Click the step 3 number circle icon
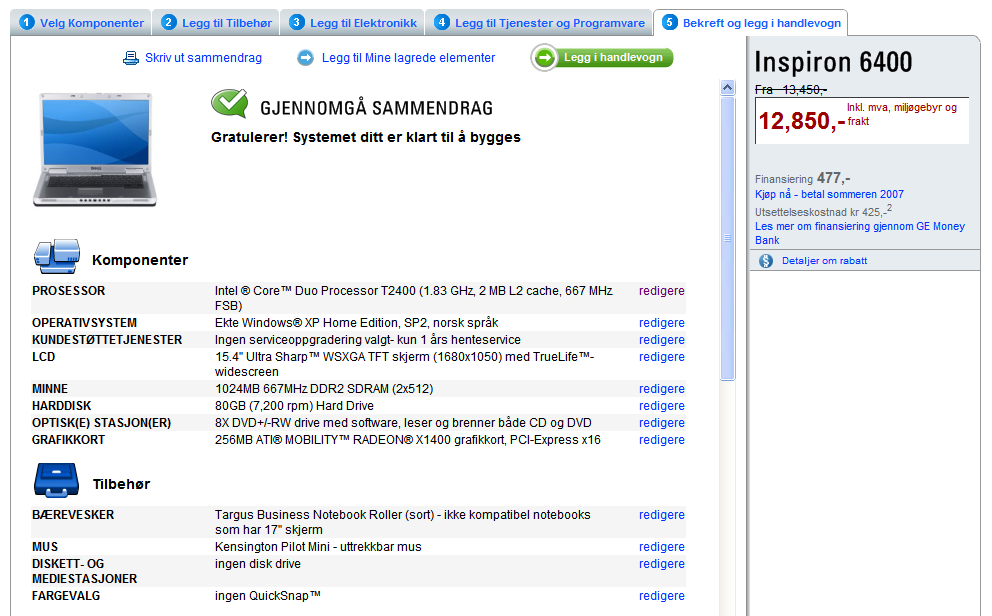 tap(296, 23)
